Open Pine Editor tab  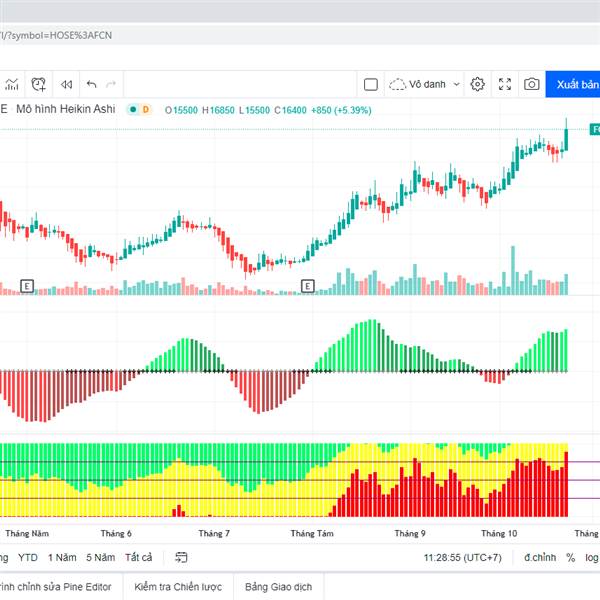tap(55, 587)
